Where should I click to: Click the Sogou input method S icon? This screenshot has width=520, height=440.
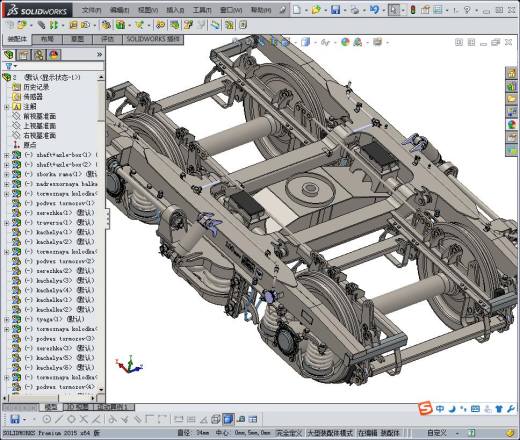click(x=425, y=408)
